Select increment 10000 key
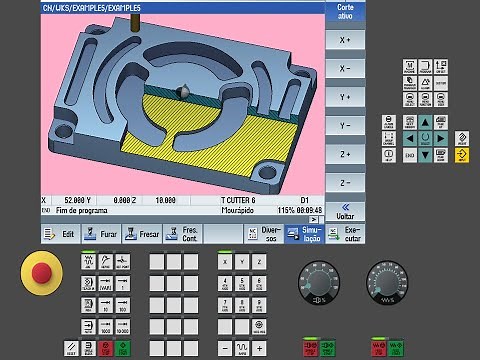 point(122,327)
